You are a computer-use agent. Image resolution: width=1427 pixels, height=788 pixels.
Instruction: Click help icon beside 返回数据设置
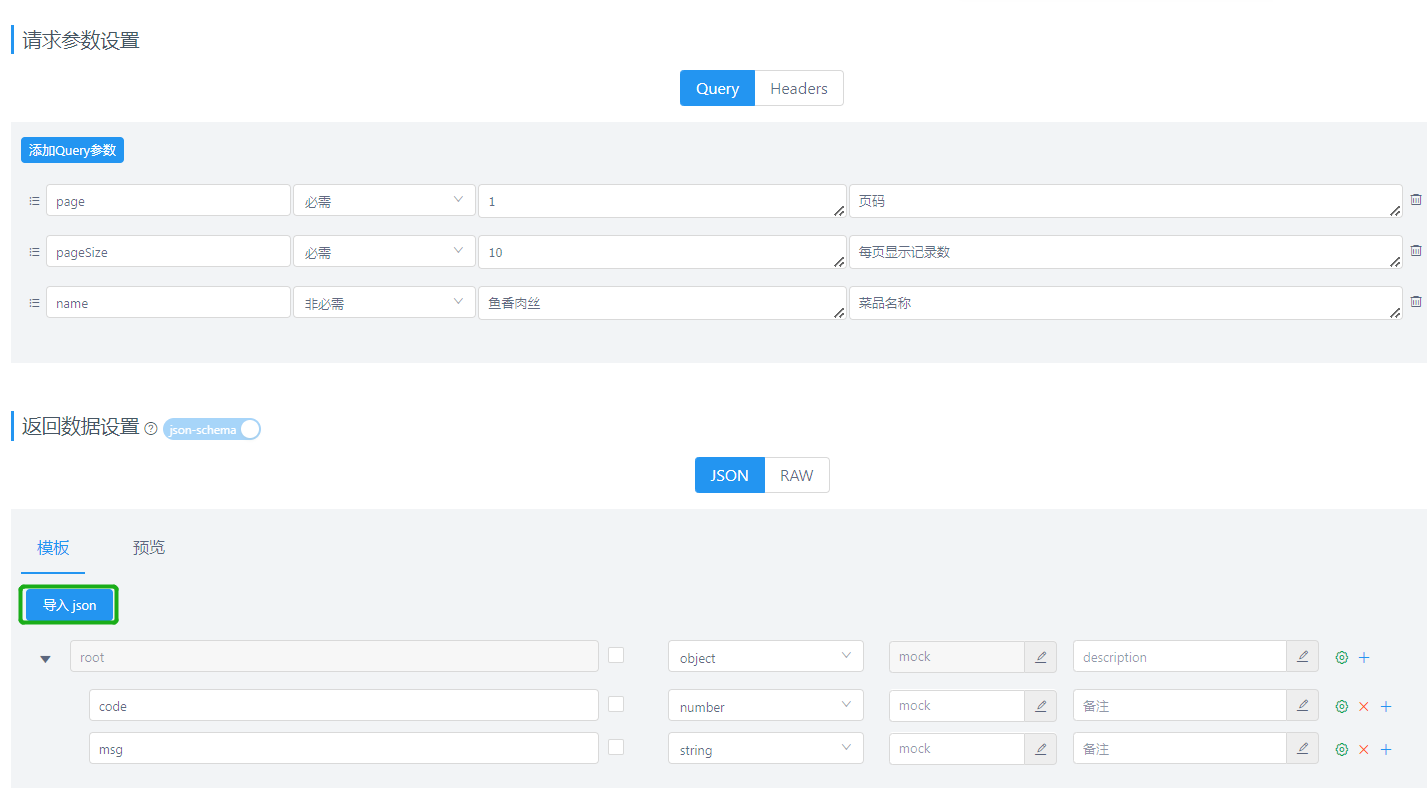[151, 429]
